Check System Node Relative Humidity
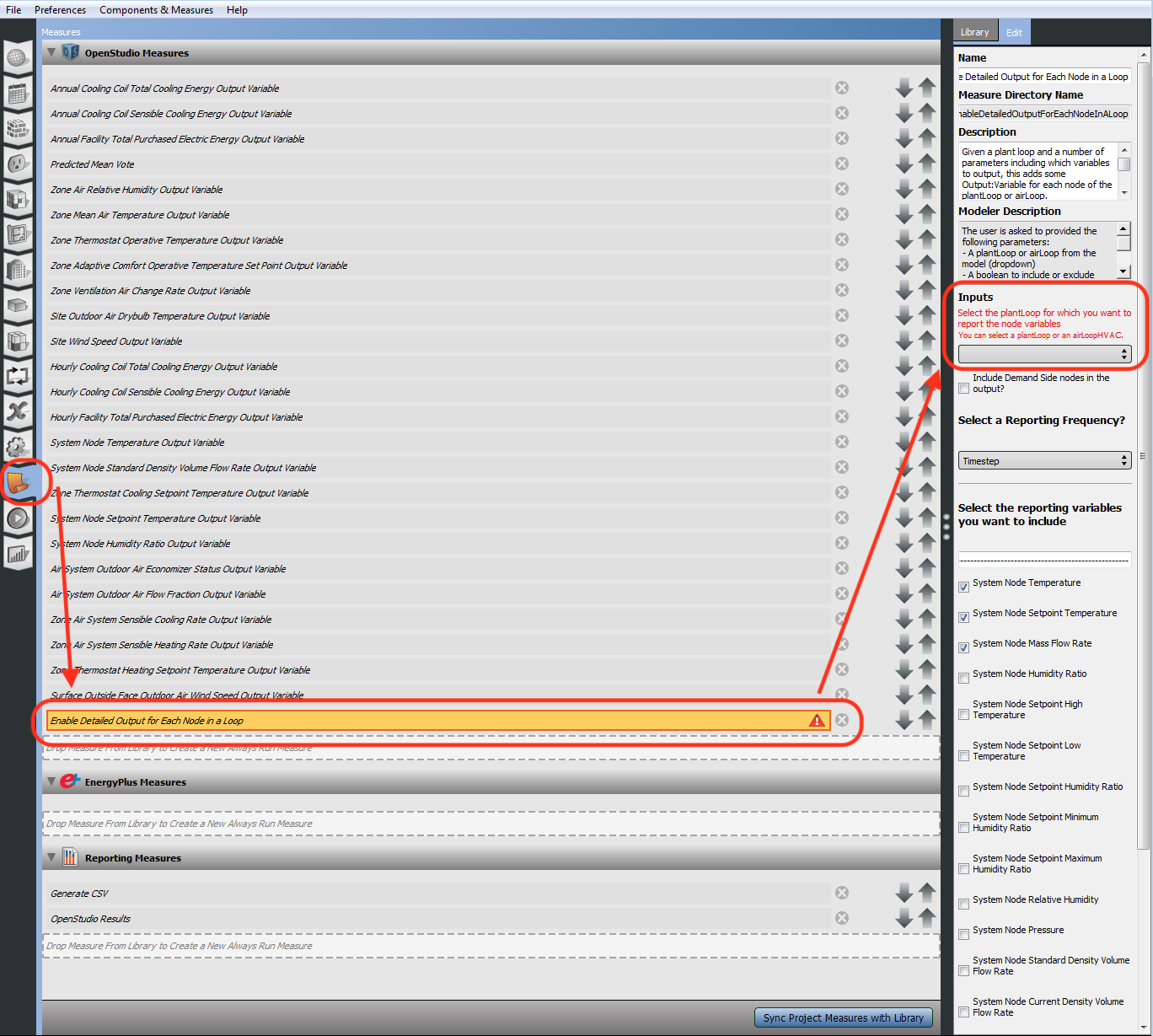Screen dimensions: 1153x1036 click(x=963, y=904)
